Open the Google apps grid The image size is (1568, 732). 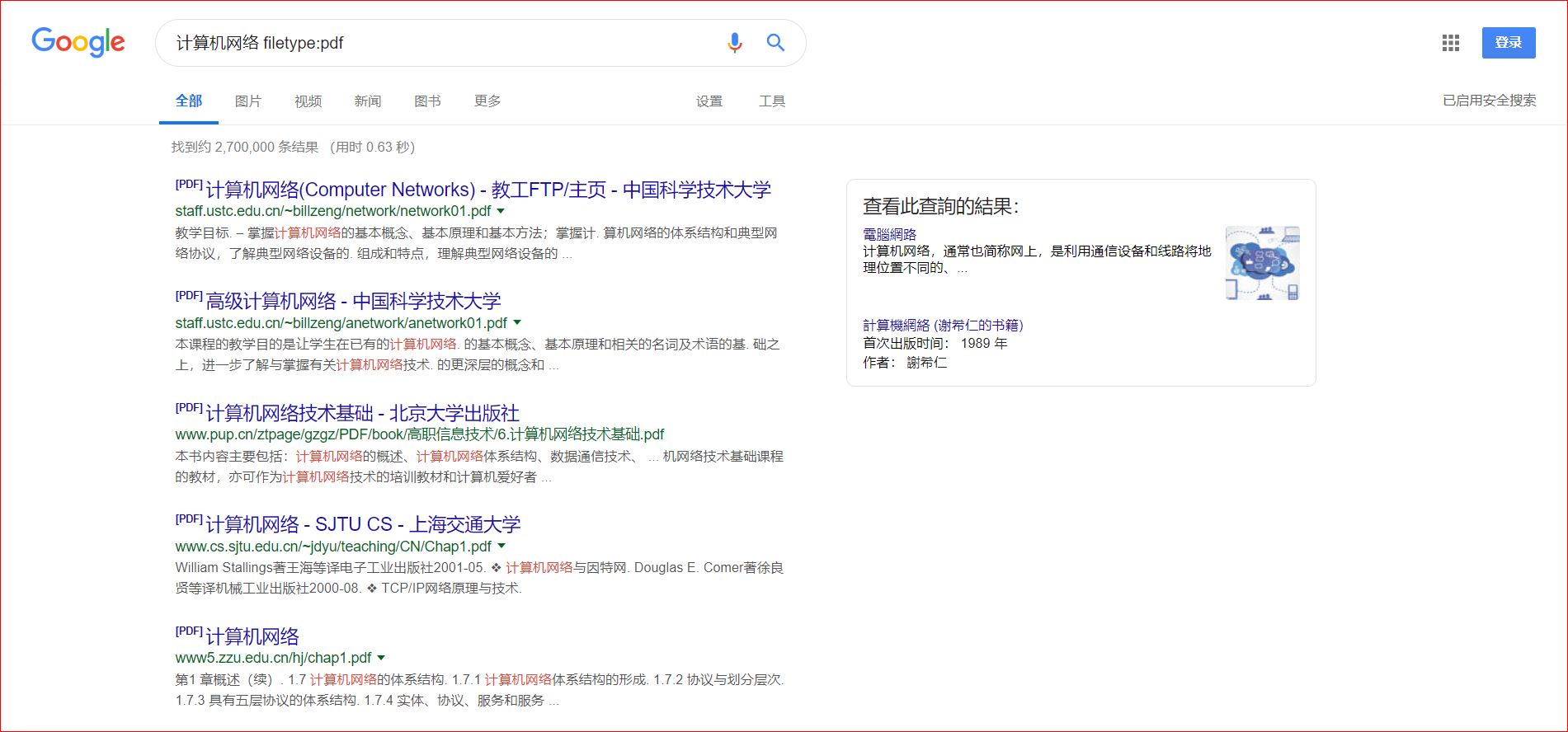click(1451, 43)
